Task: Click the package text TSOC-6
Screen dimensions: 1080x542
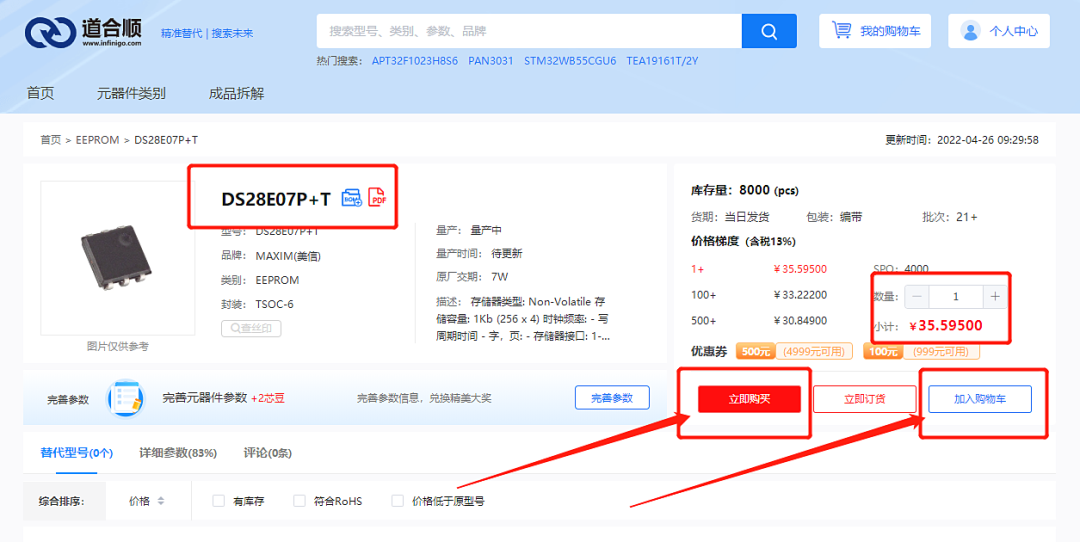Action: (x=274, y=304)
